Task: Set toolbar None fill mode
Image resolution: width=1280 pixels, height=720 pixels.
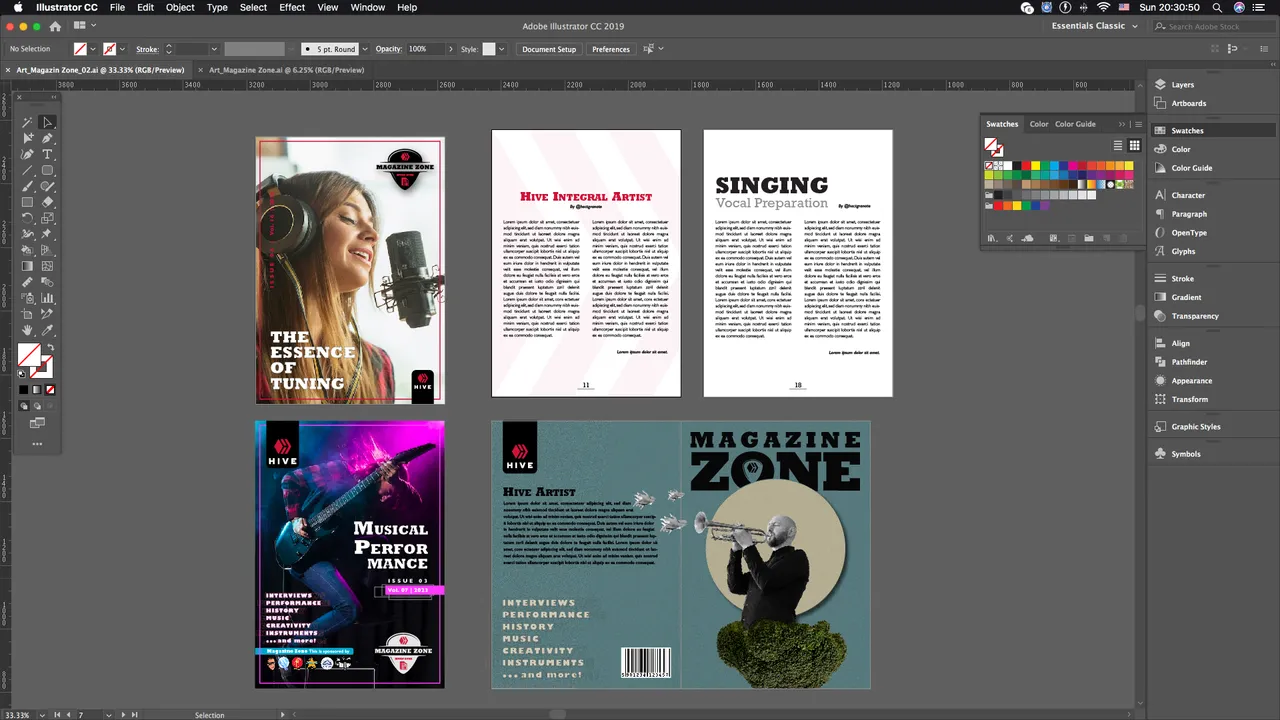Action: pos(51,389)
